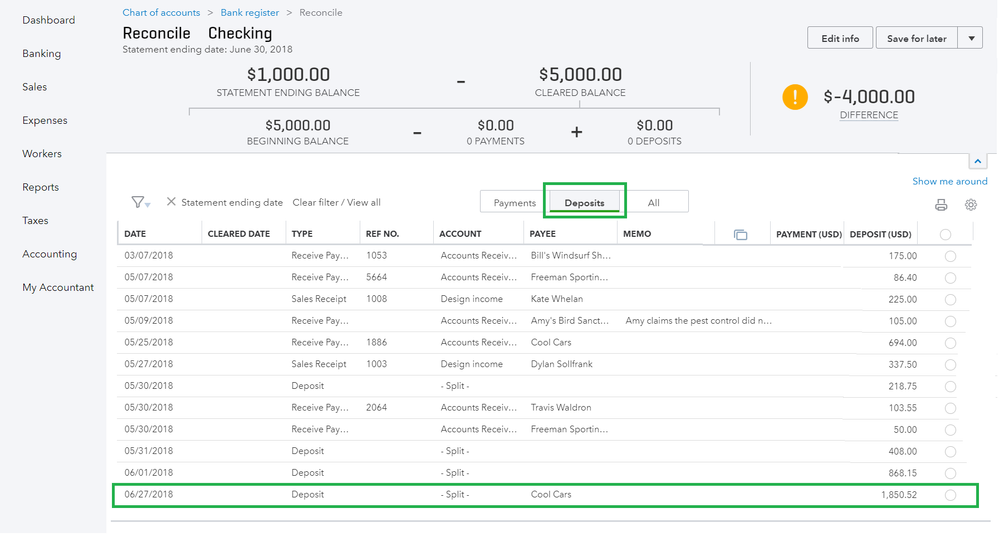Click the print icon above the table
Screen dimensions: 999x536
940,205
